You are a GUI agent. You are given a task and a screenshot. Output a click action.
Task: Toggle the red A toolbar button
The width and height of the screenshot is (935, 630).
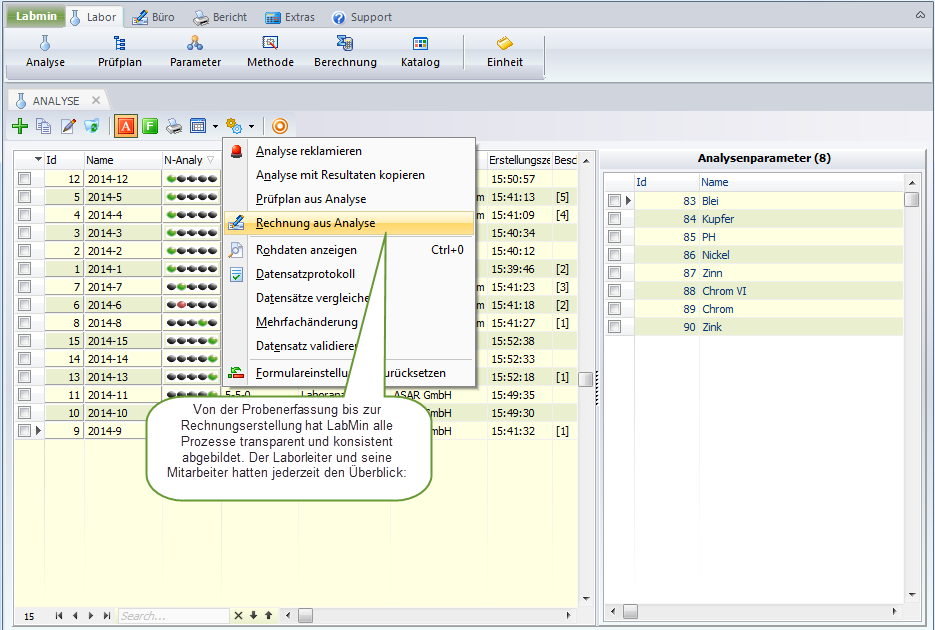[x=125, y=126]
